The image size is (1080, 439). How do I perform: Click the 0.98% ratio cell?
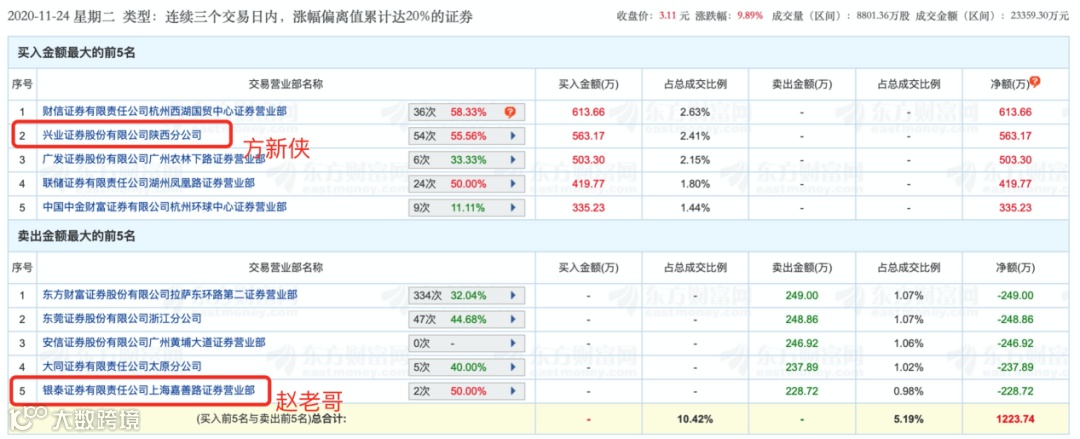point(908,391)
